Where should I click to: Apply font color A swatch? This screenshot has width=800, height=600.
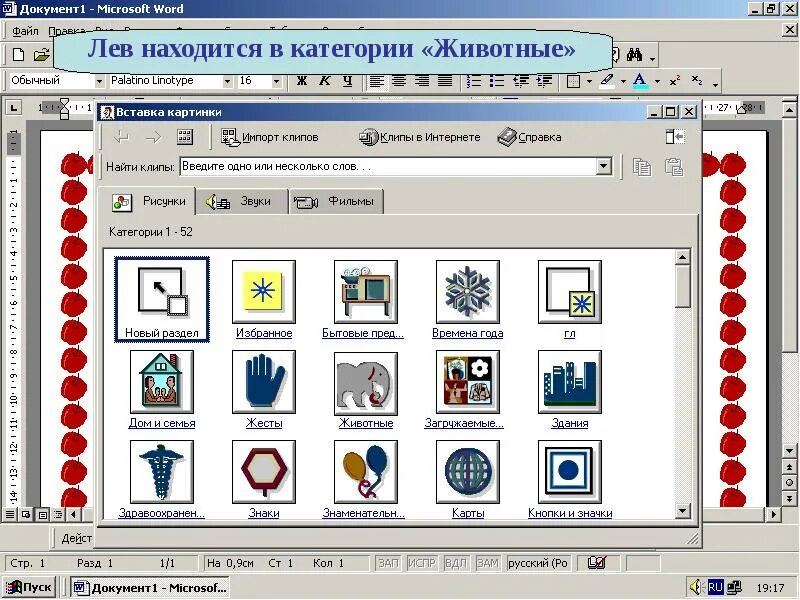click(640, 81)
